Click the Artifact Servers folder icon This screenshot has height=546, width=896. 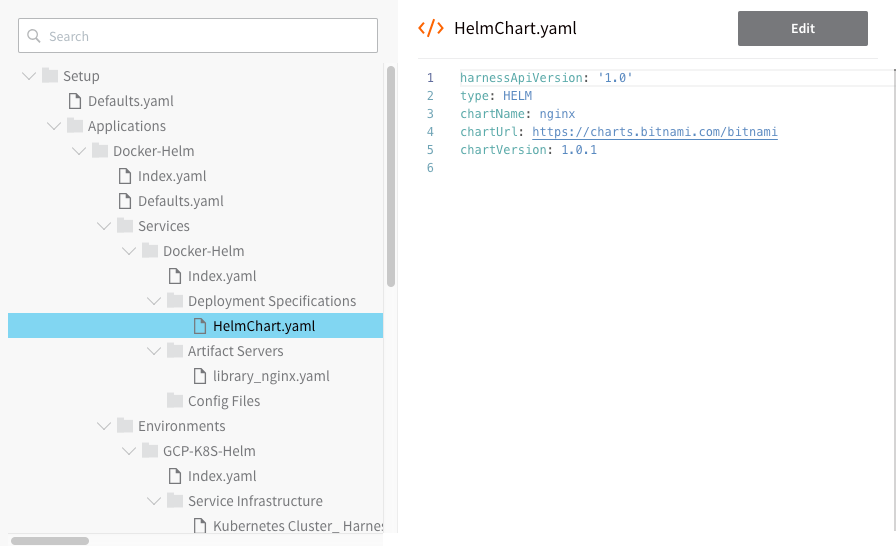point(175,351)
